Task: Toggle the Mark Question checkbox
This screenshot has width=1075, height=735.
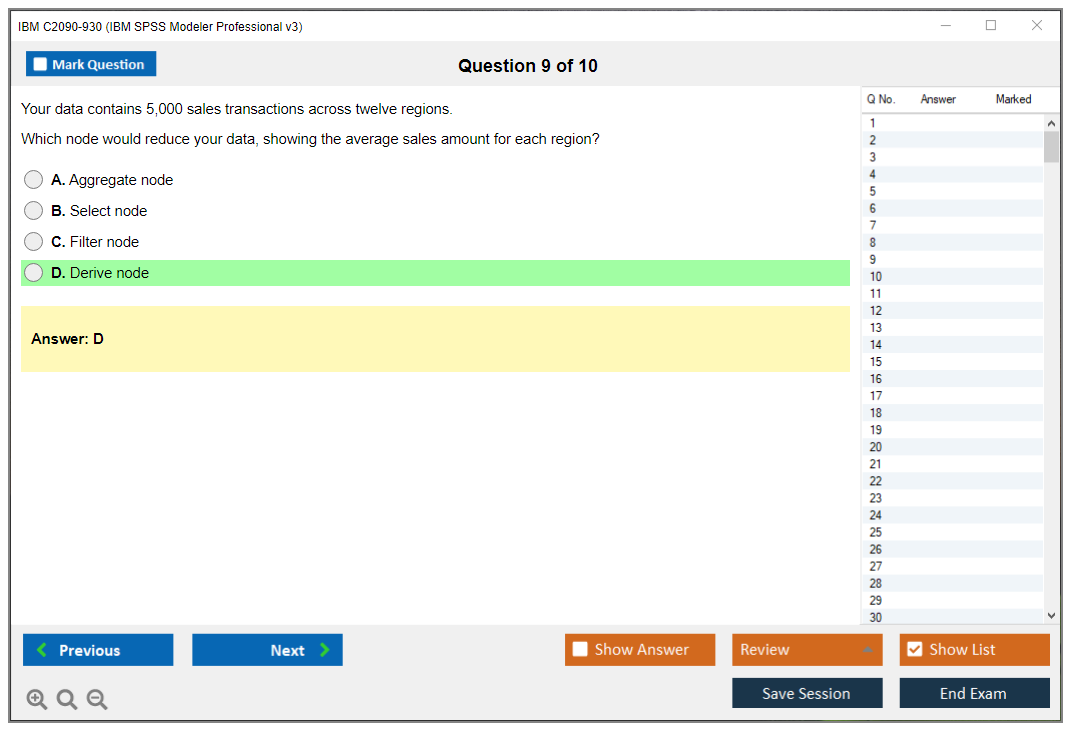Action: pyautogui.click(x=41, y=64)
